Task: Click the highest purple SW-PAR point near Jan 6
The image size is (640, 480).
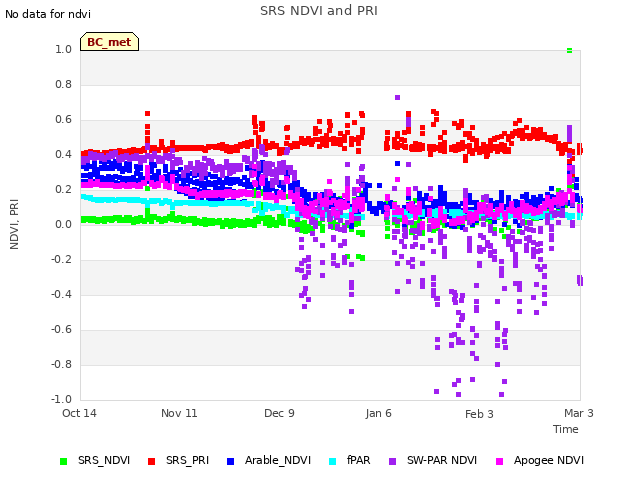Action: (x=398, y=98)
